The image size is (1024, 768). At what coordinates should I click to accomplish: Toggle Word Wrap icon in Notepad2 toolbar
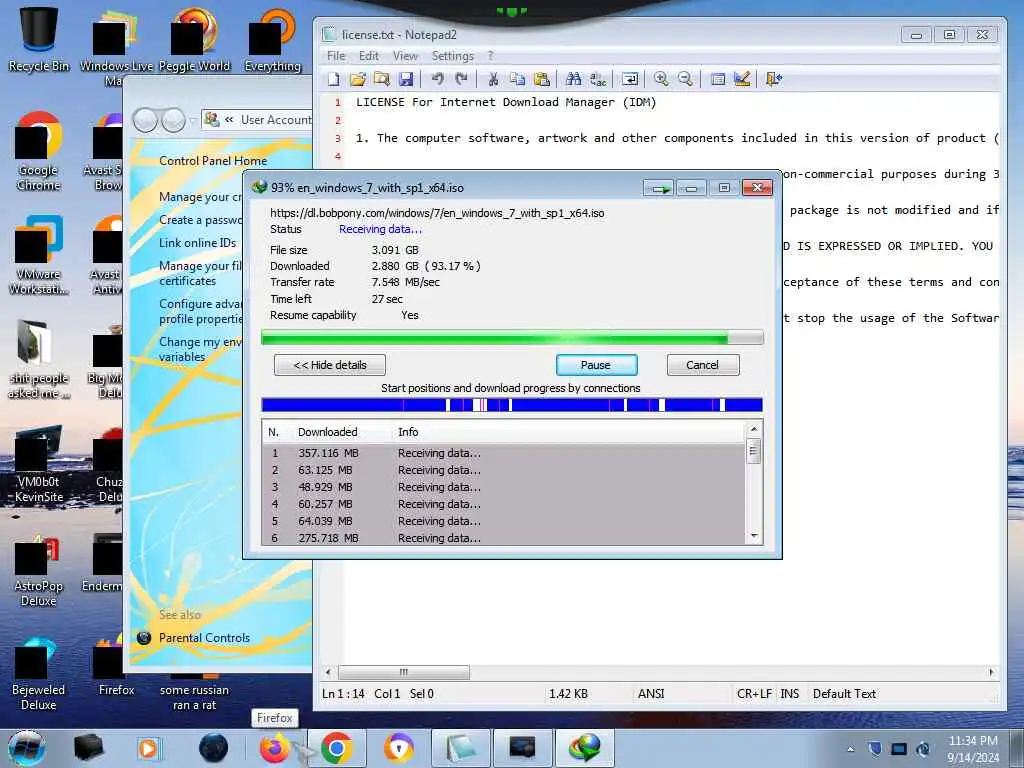pos(630,79)
